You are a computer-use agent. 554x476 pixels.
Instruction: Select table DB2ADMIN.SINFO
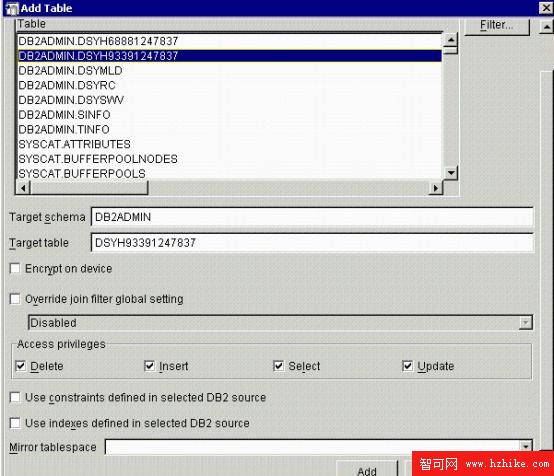(x=229, y=114)
